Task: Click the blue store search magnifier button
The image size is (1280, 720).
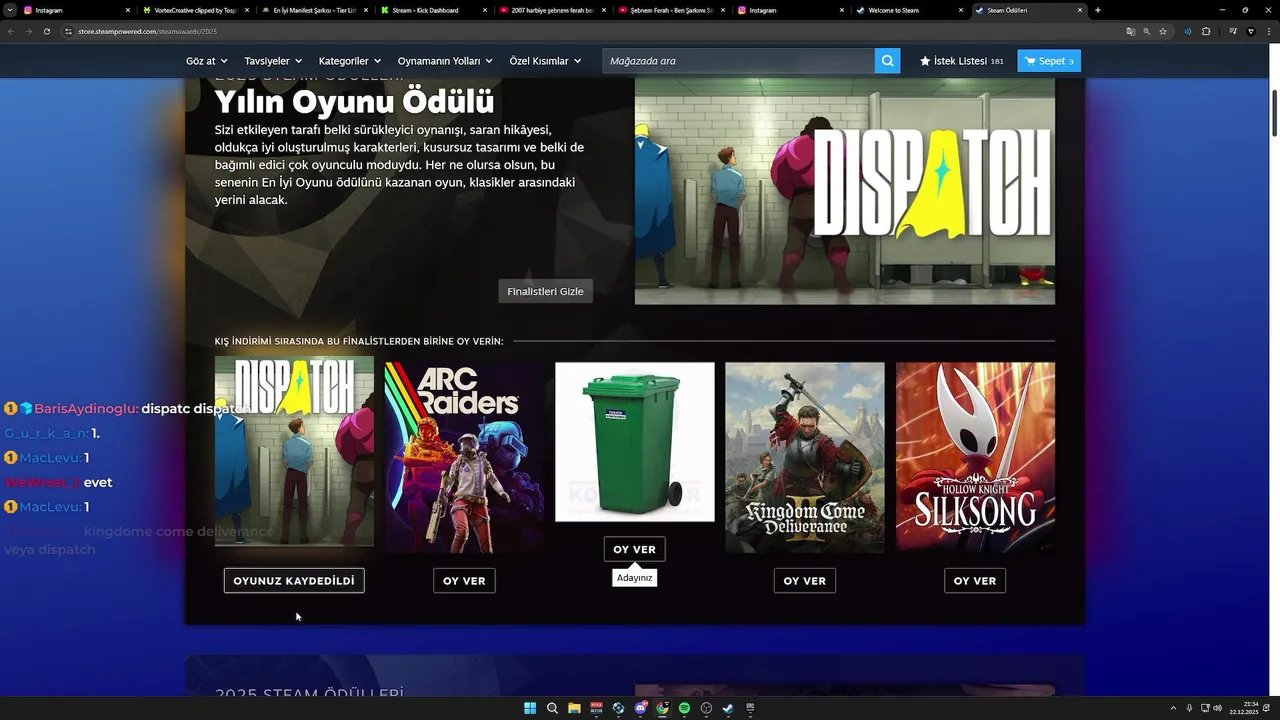Action: (x=887, y=61)
